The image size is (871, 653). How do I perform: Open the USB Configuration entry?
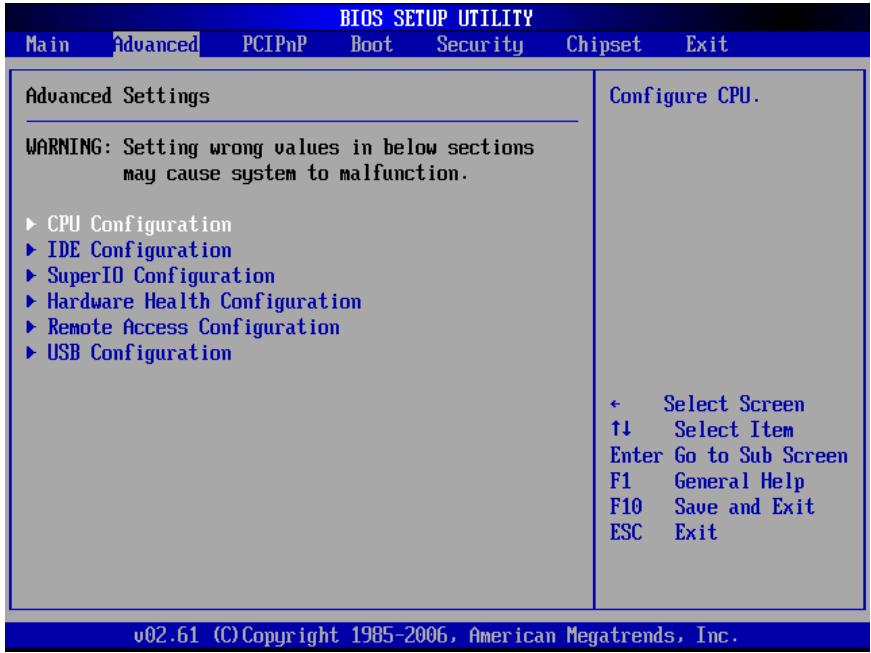click(139, 353)
